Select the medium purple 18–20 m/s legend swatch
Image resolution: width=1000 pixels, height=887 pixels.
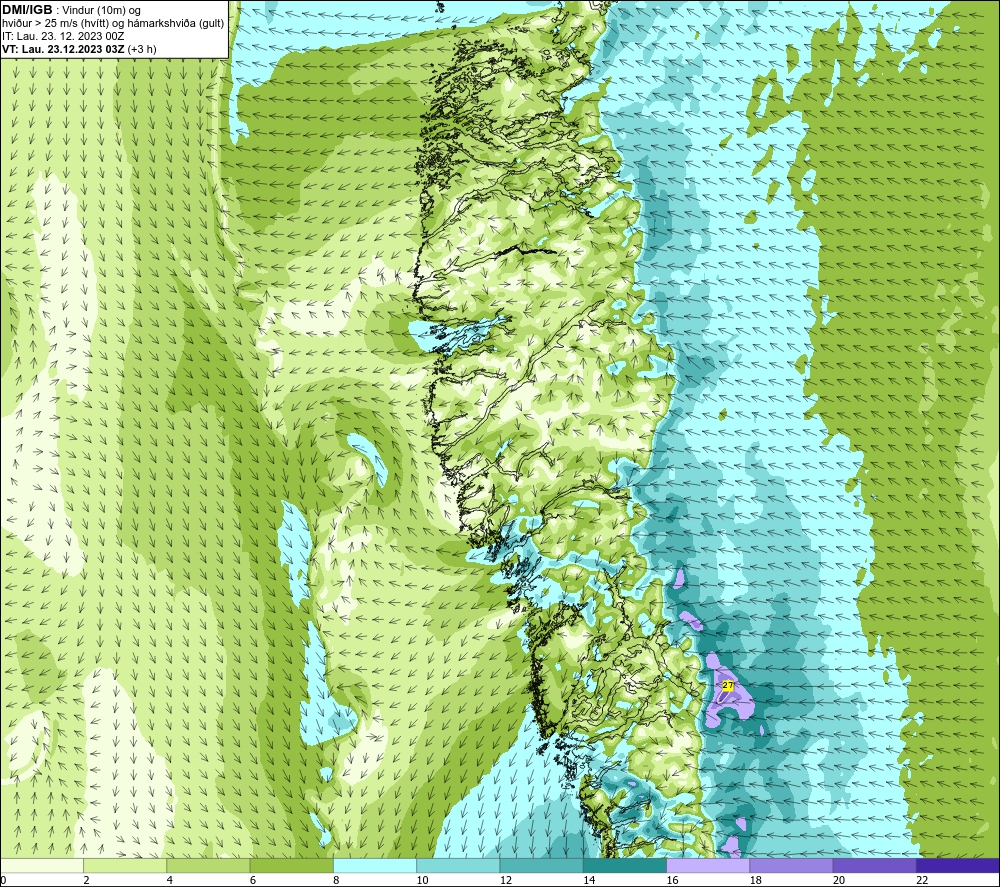pos(791,865)
